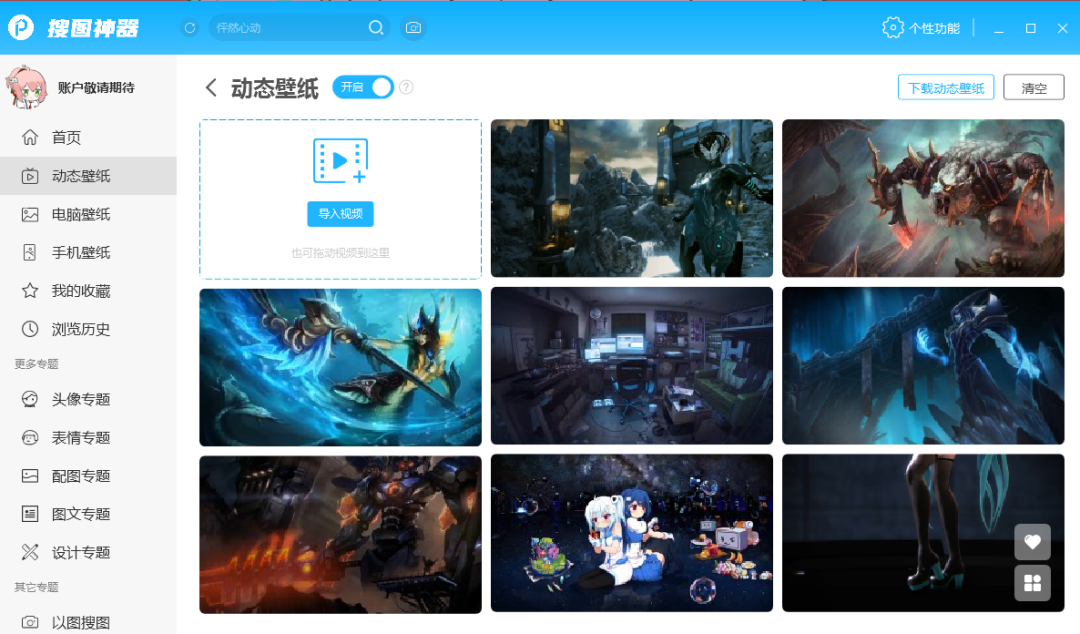1080x634 pixels.
Task: Click the 手机壁纸 phone icon
Action: (30, 252)
